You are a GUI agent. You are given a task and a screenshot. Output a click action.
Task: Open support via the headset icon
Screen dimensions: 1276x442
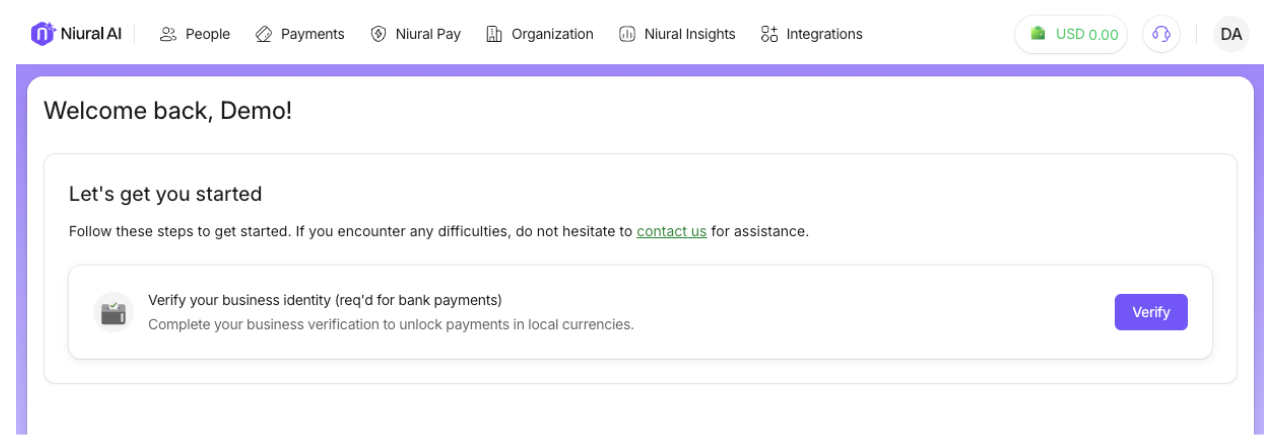pyautogui.click(x=1161, y=34)
